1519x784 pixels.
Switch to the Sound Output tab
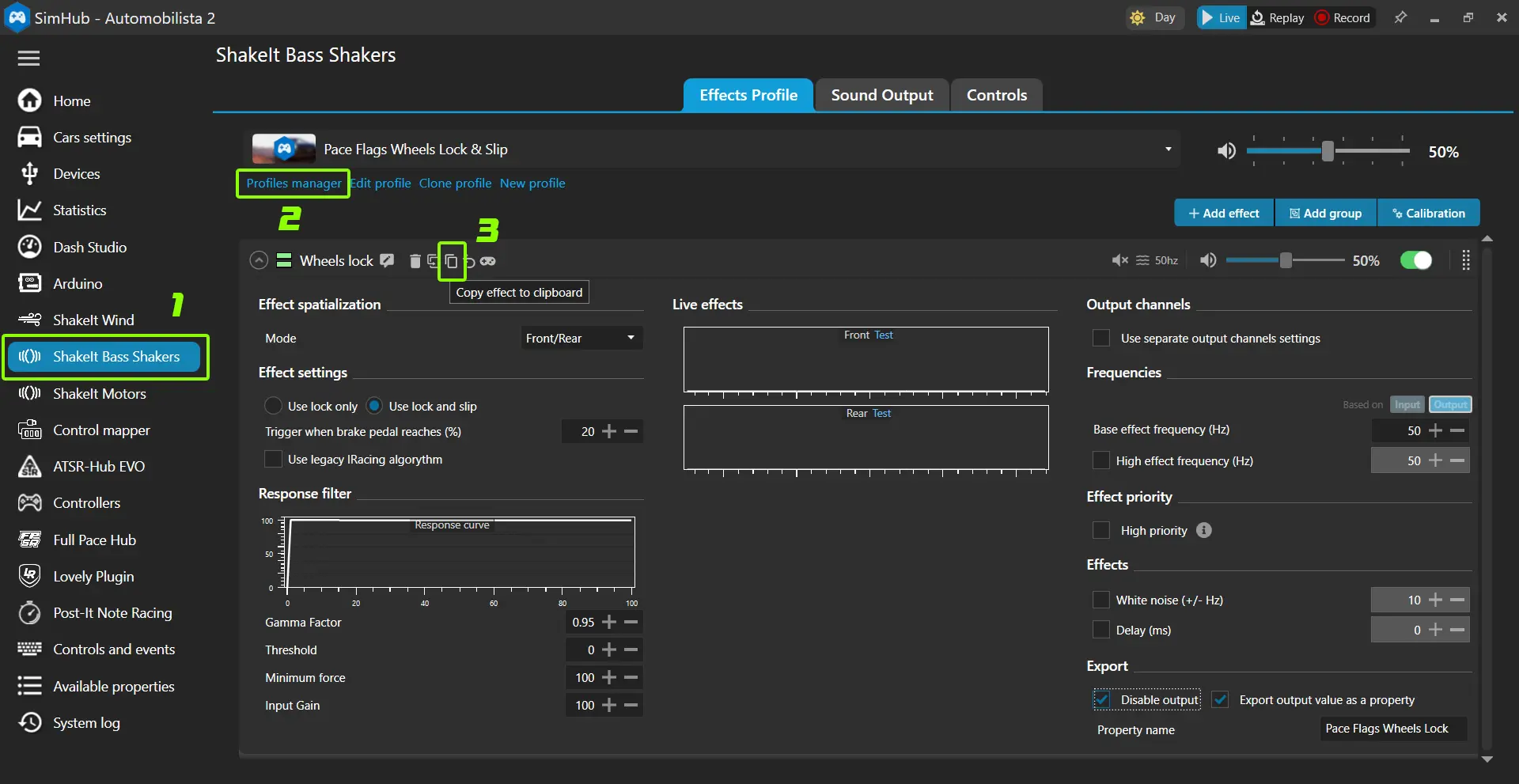point(881,95)
